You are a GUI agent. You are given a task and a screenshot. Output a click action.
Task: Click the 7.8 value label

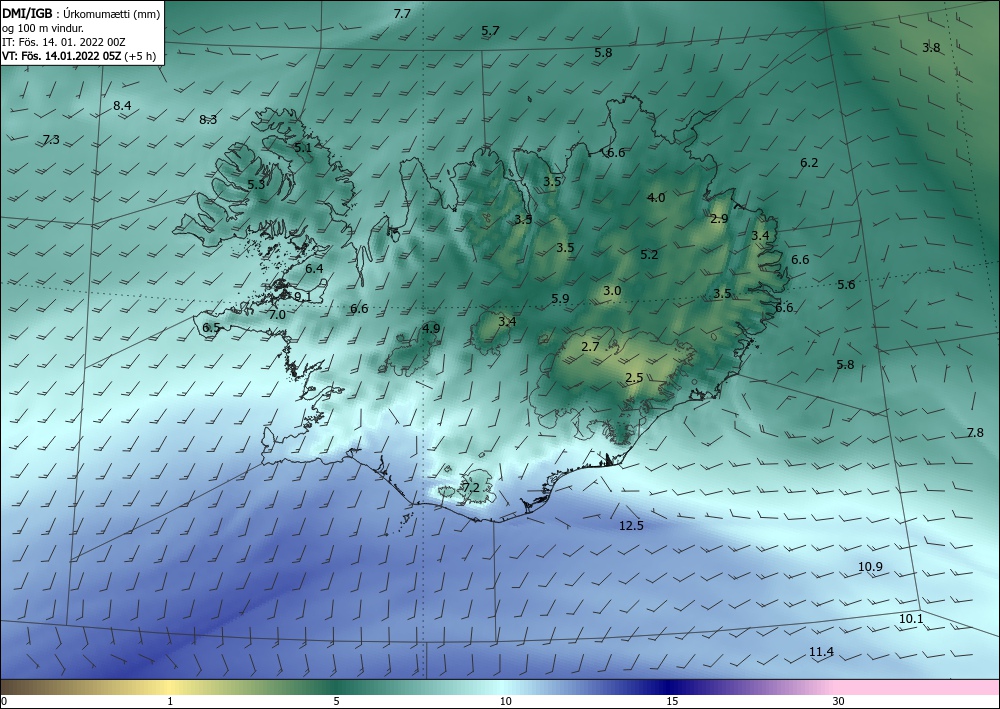(974, 433)
